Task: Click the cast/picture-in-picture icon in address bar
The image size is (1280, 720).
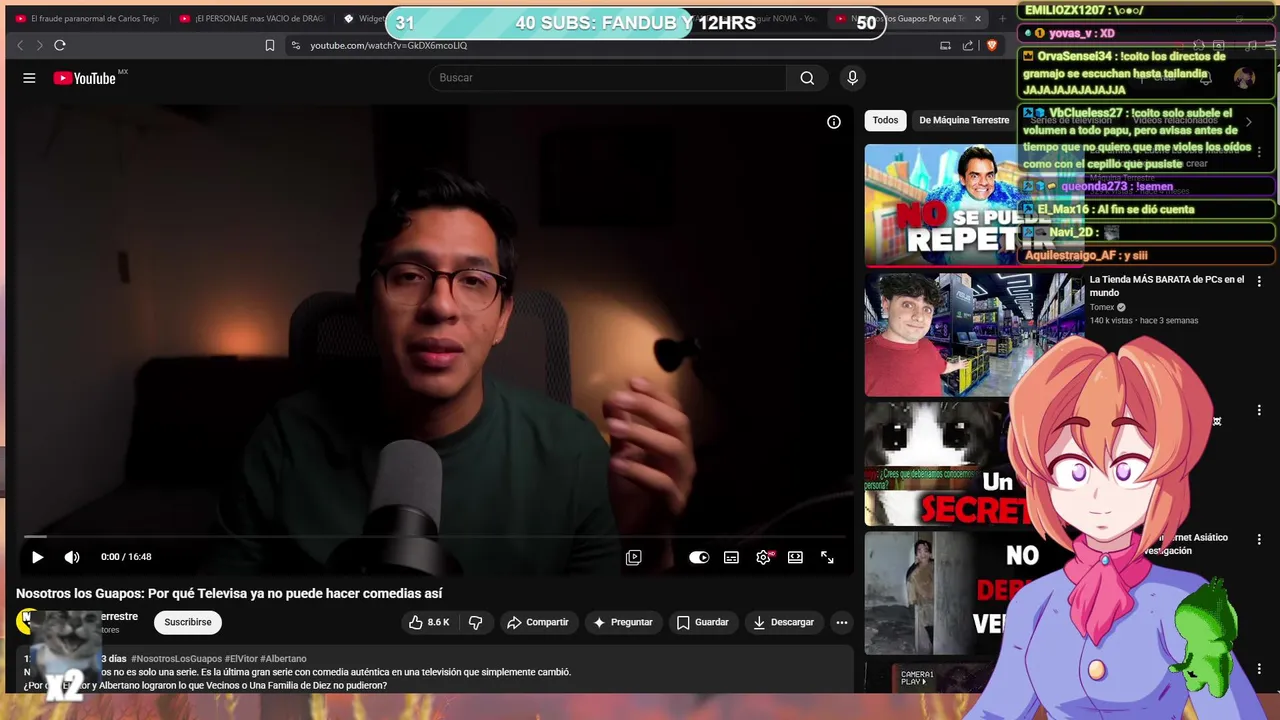Action: pos(945,45)
